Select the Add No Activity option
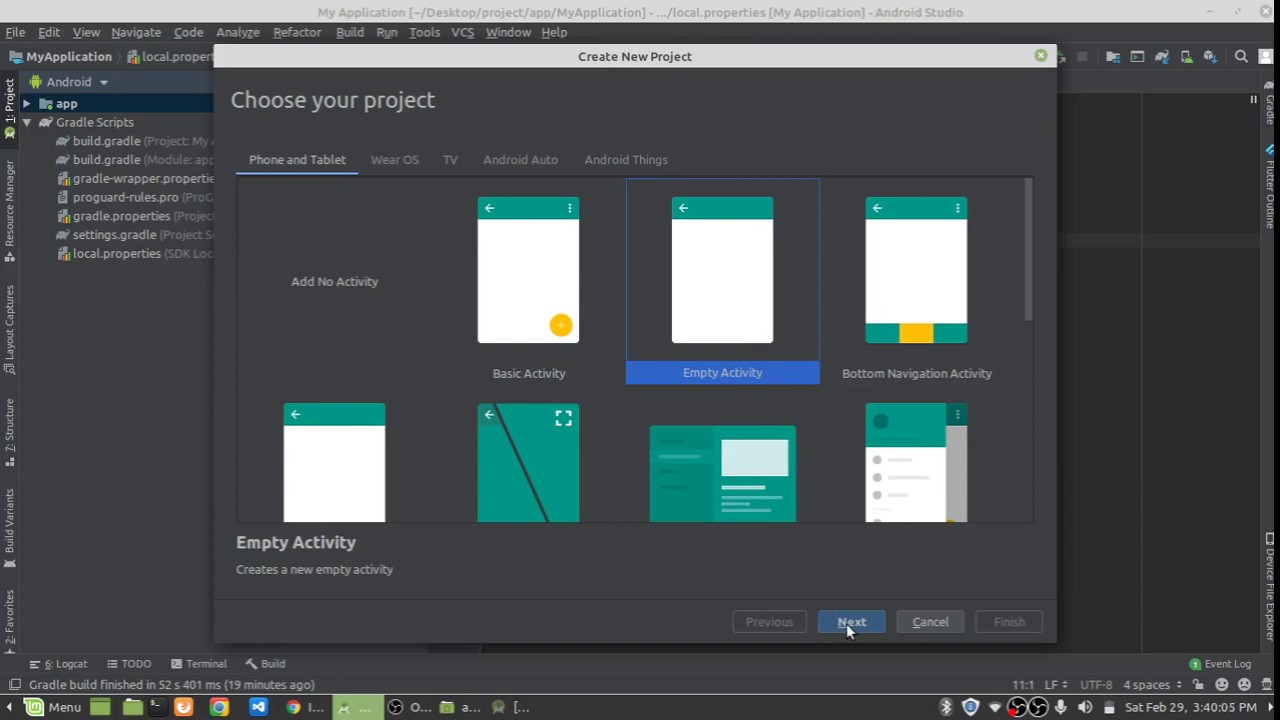The width and height of the screenshot is (1280, 720). tap(334, 282)
